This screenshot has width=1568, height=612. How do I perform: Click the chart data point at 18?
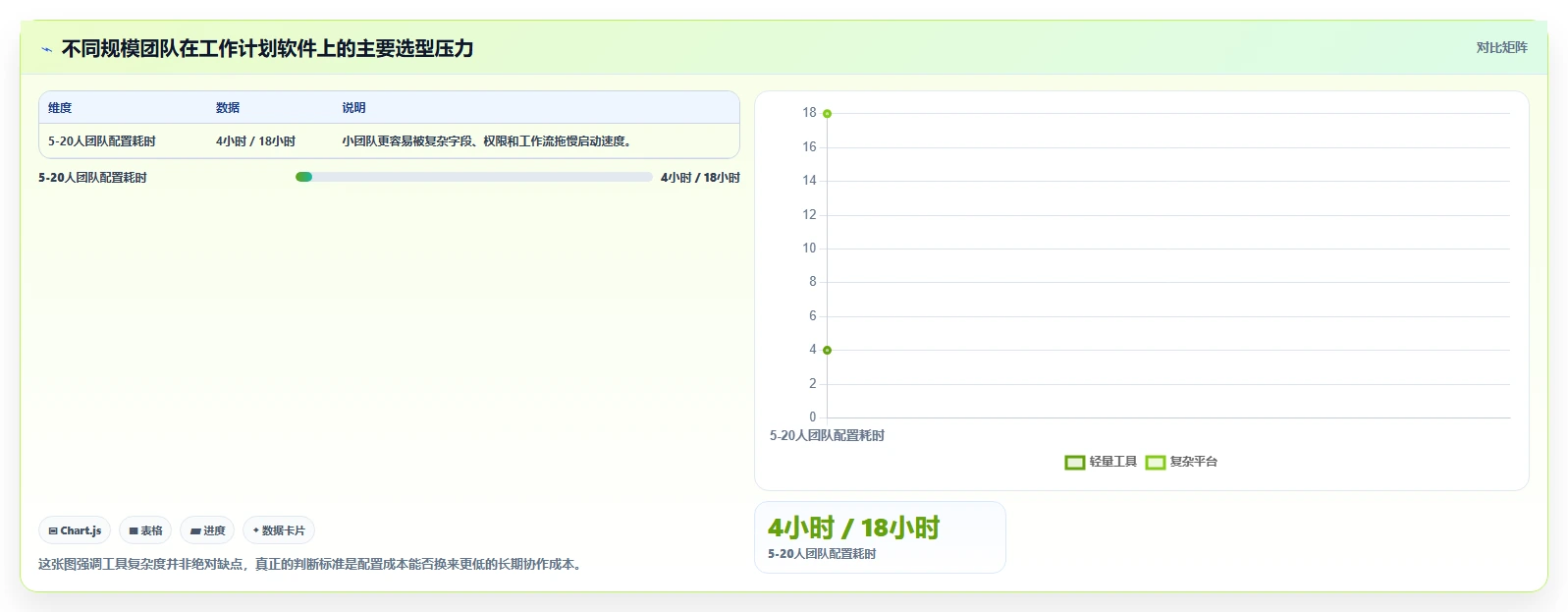[x=828, y=114]
